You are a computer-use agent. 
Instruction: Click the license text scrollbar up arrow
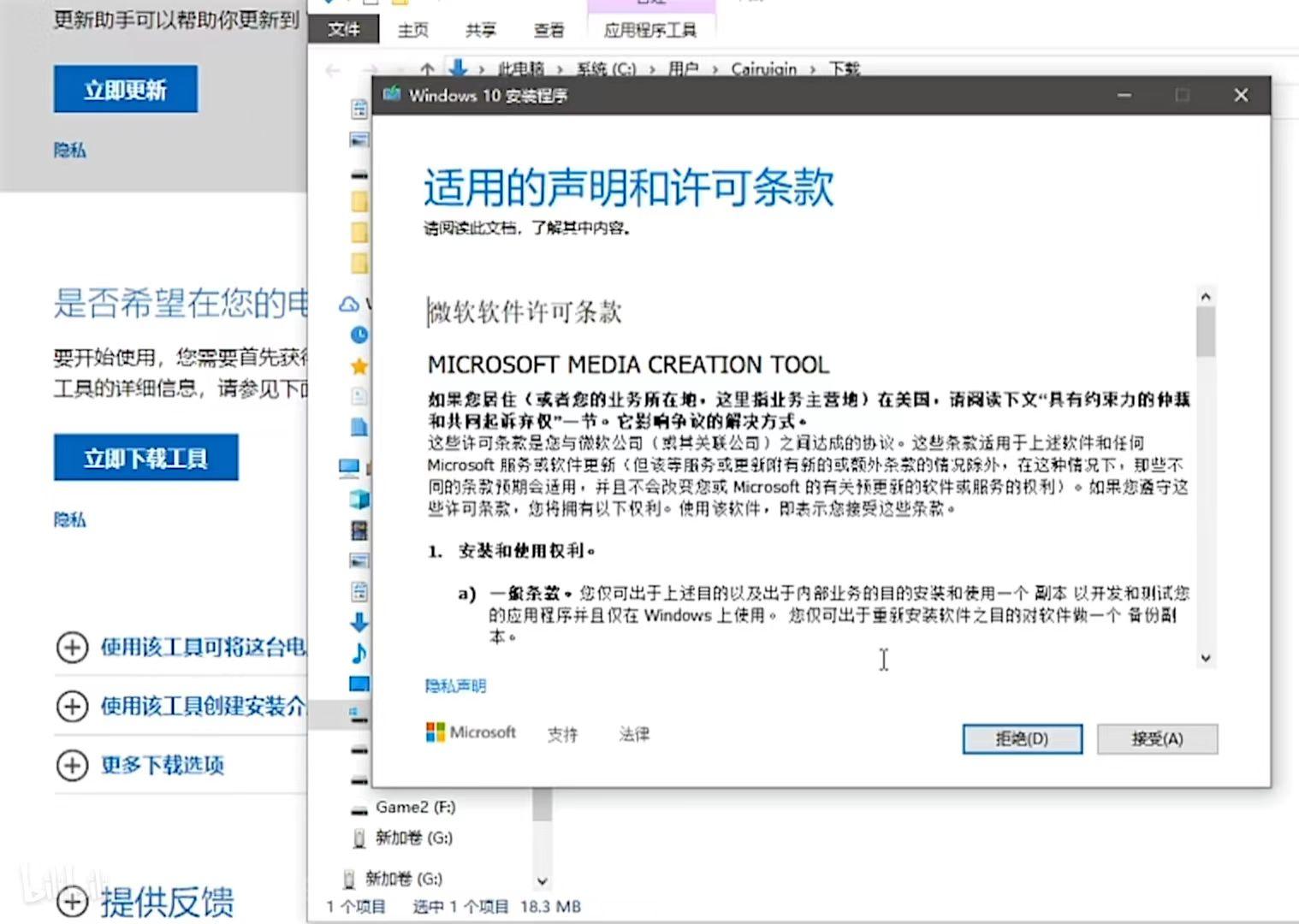point(1206,297)
